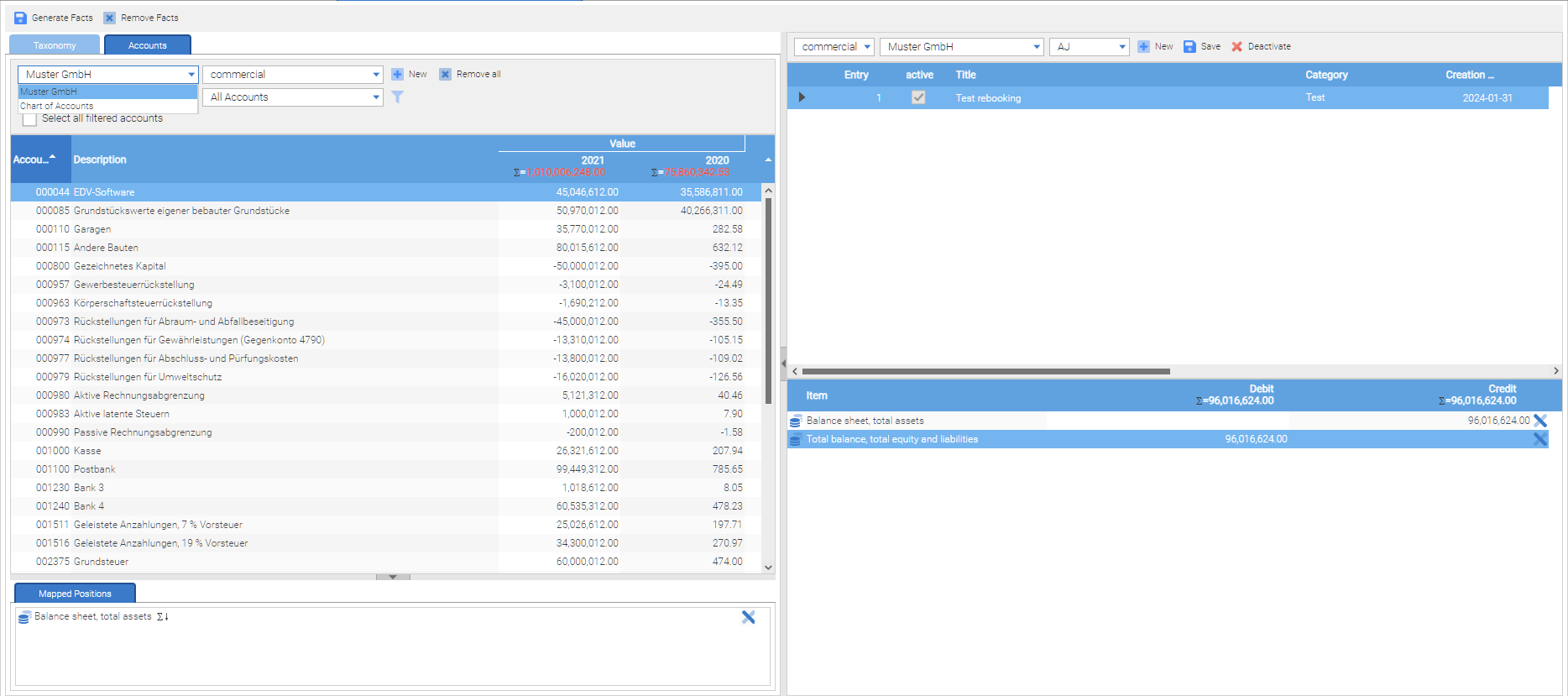Toggle Select all filtered accounts checkbox
1568x696 pixels.
[x=29, y=119]
